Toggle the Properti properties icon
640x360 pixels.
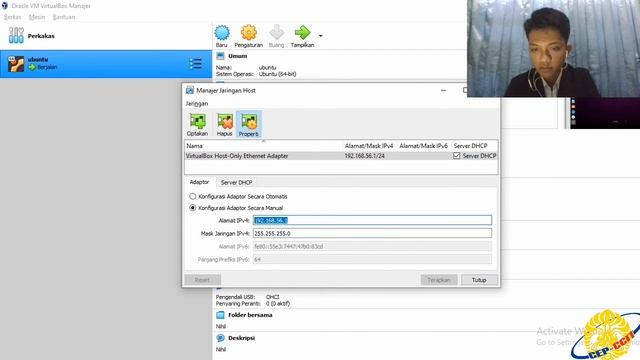249,122
